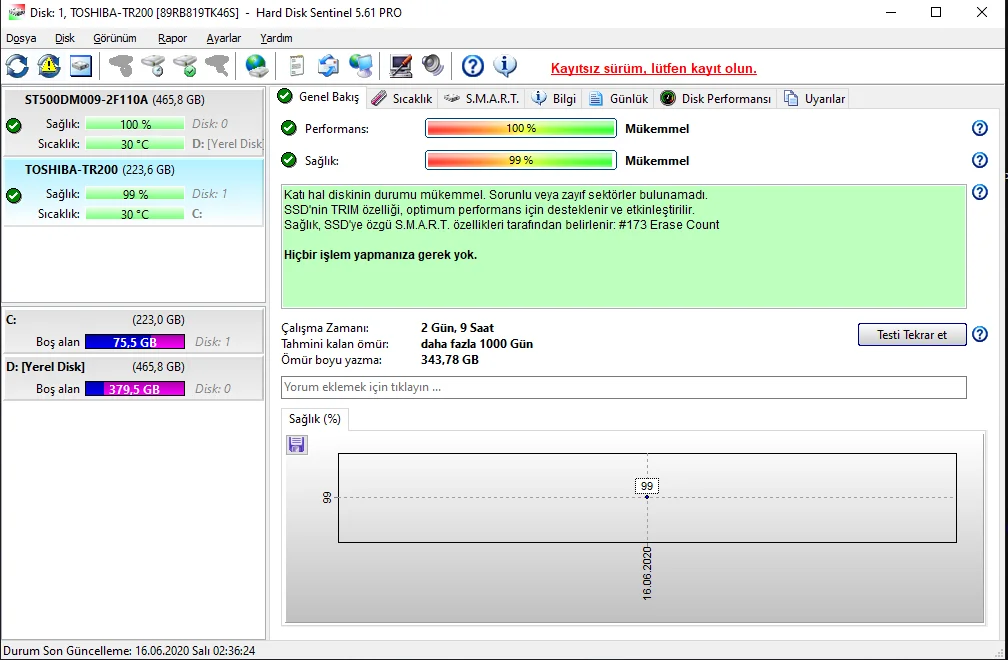Viewport: 1008px width, 660px height.
Task: Click the Mükemmel label beside the Performans bar
Action: (657, 129)
